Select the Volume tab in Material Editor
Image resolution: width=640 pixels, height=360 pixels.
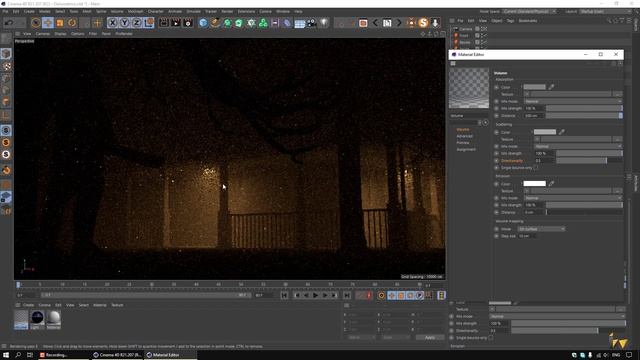coord(463,129)
